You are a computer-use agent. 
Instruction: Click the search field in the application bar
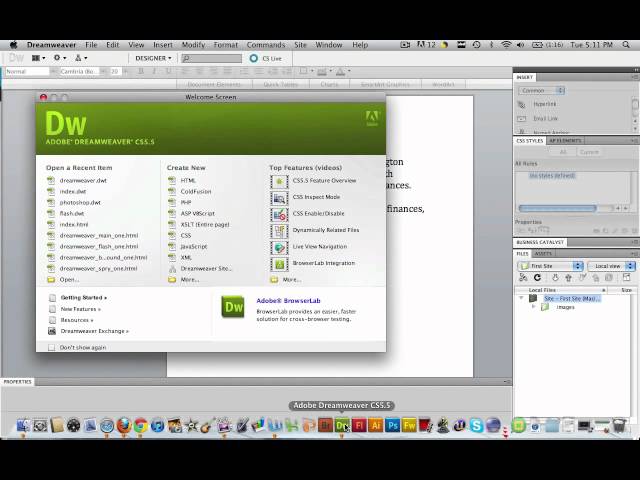point(211,59)
